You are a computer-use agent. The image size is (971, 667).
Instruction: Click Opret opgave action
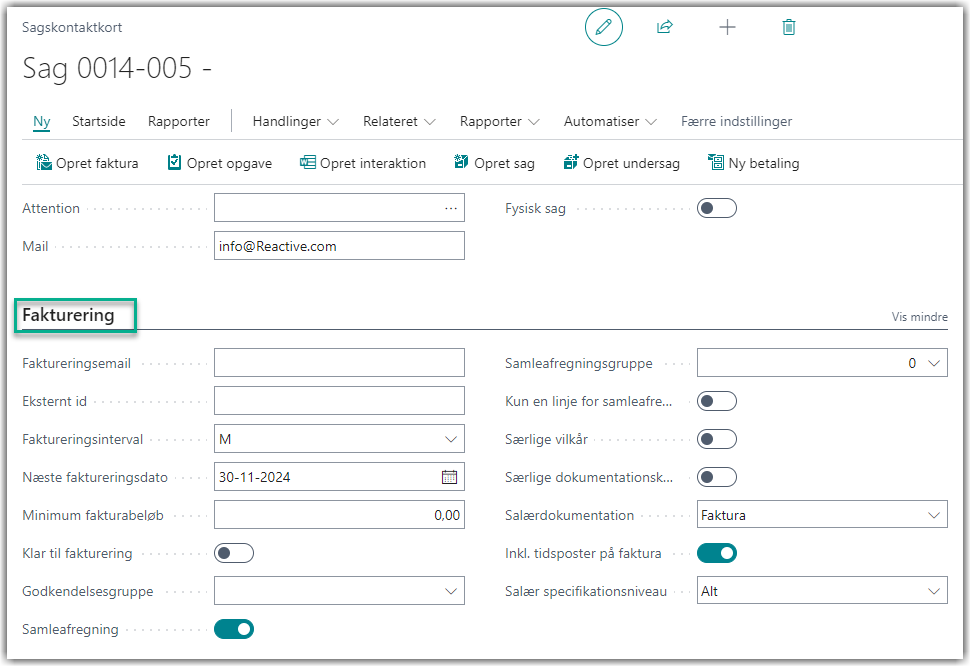(219, 163)
